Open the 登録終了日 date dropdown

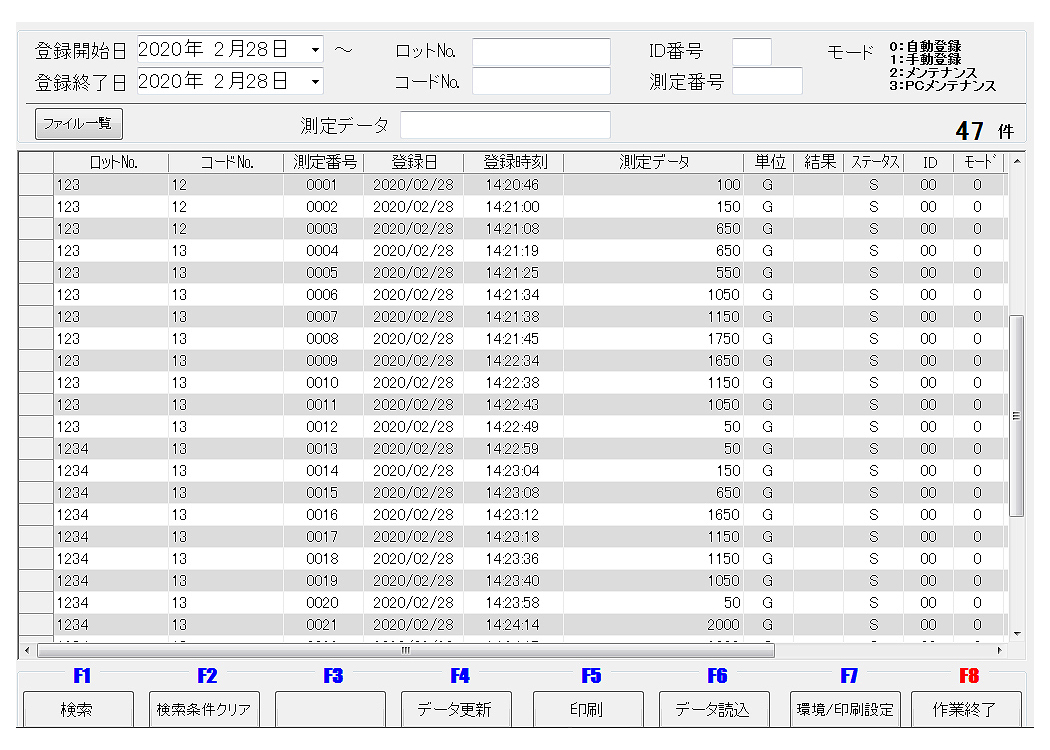pos(315,81)
